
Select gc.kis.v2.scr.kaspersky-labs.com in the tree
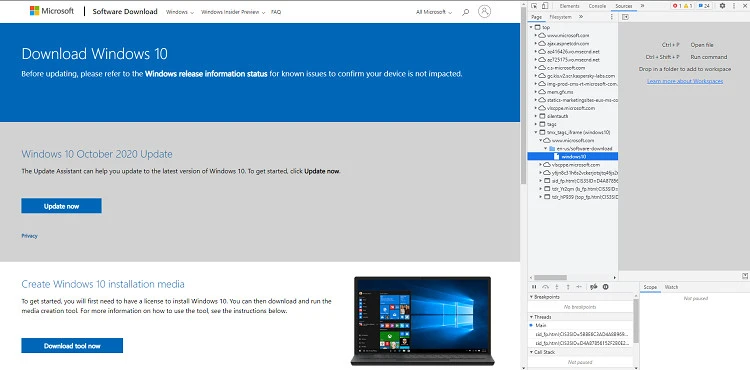pos(581,76)
